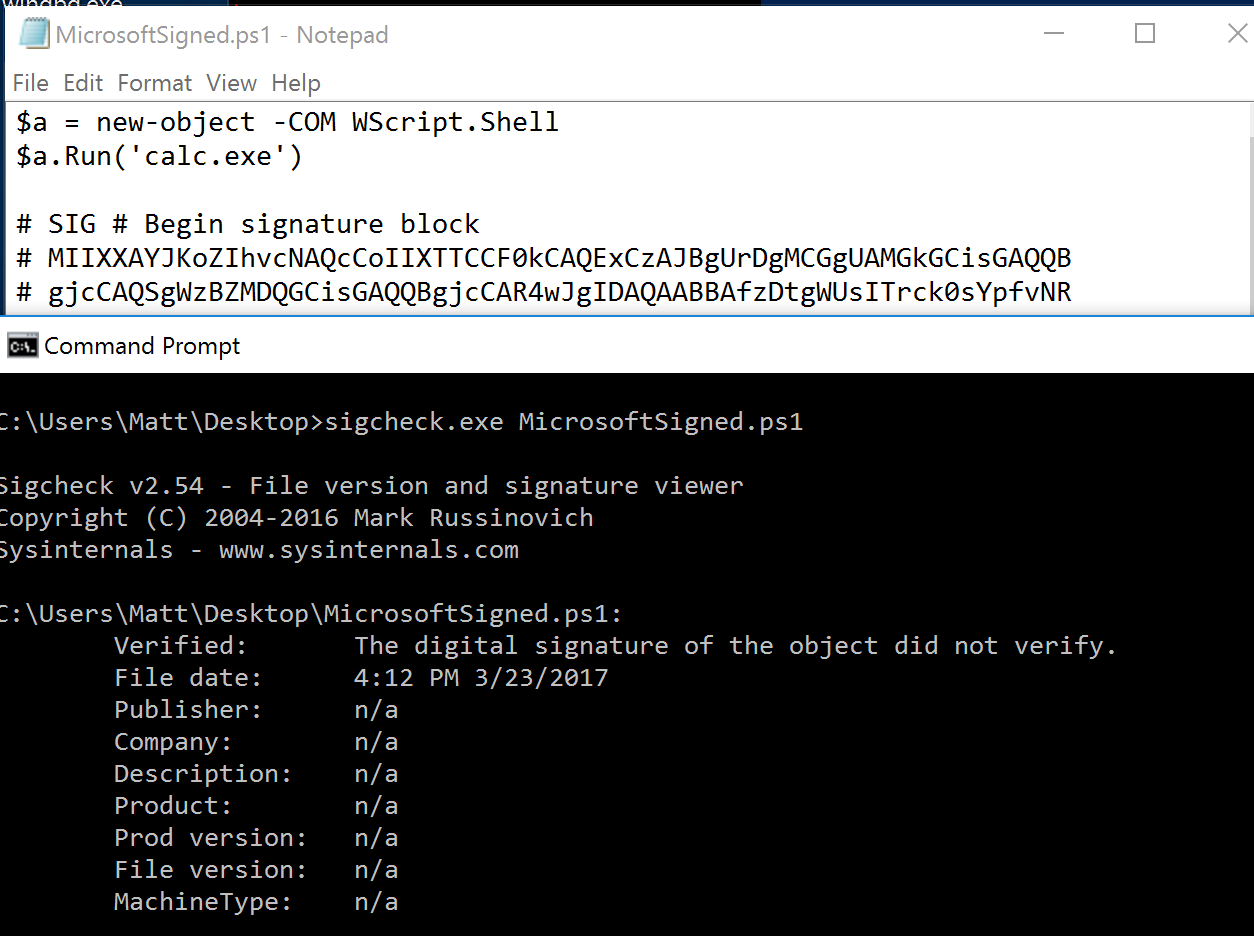This screenshot has height=936, width=1254.
Task: Open the View menu in Notepad
Action: pos(231,83)
